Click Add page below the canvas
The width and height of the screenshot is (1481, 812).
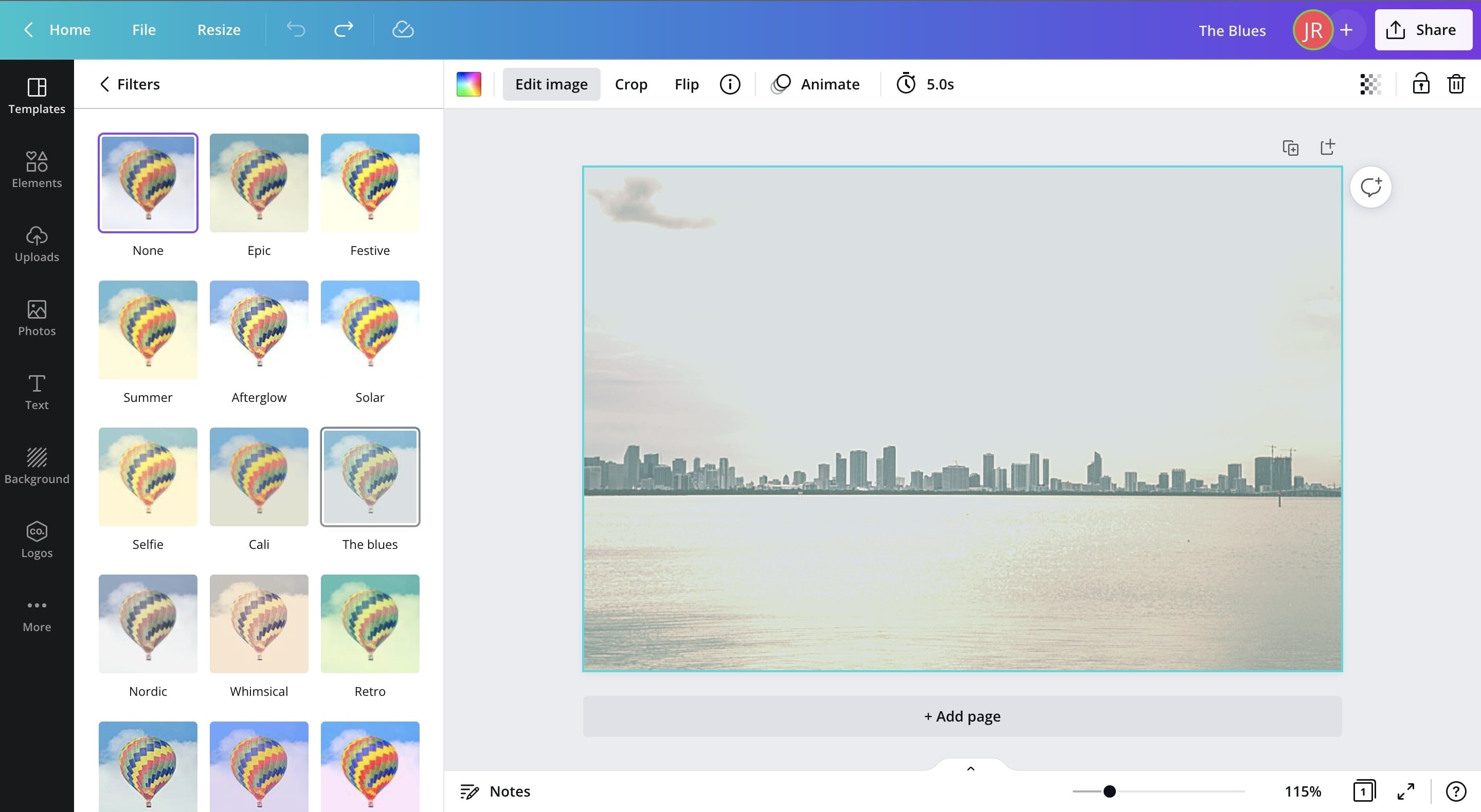(x=962, y=716)
